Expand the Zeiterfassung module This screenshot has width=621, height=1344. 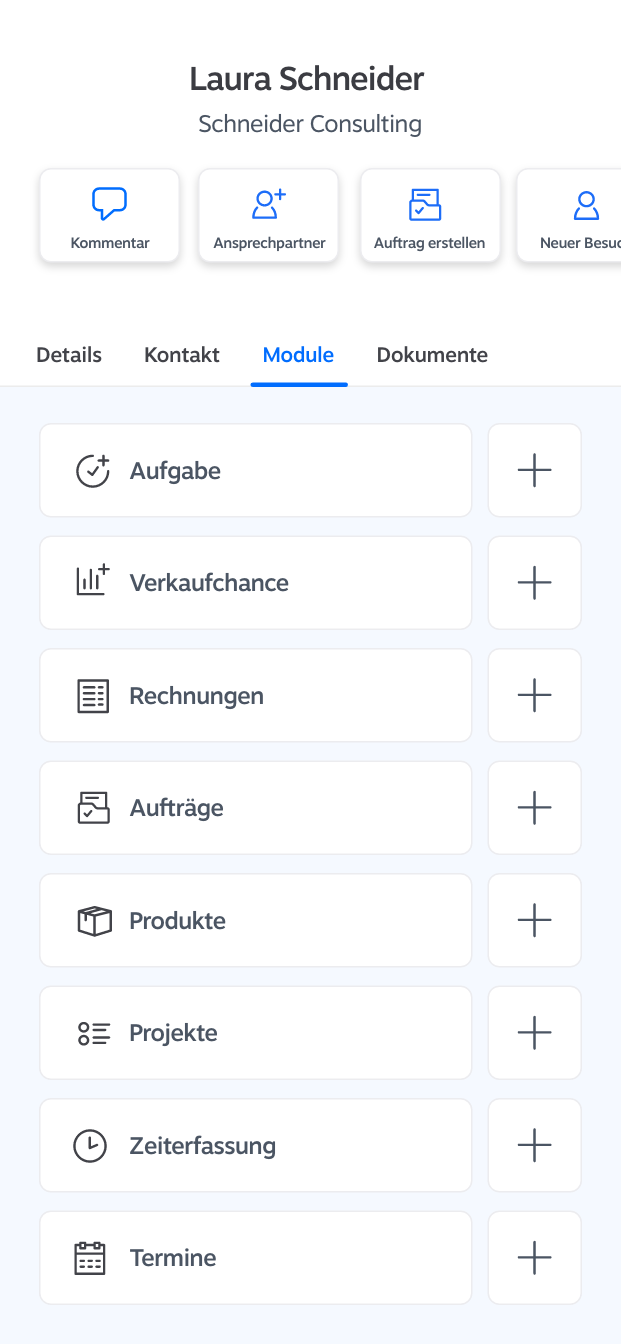(255, 1145)
